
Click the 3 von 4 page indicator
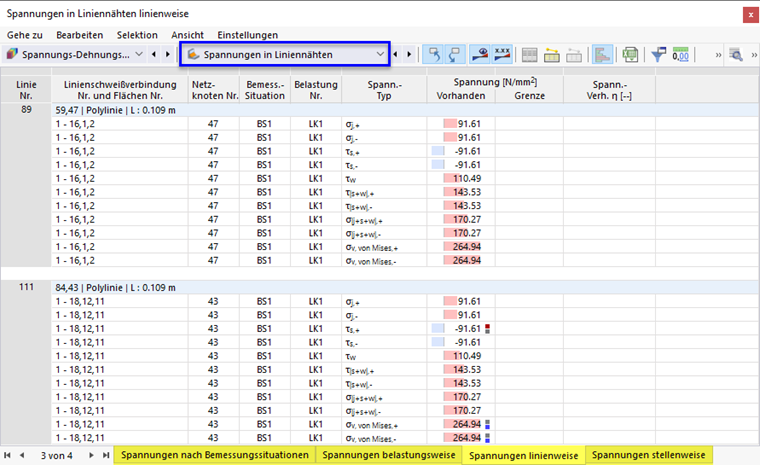[x=57, y=455]
